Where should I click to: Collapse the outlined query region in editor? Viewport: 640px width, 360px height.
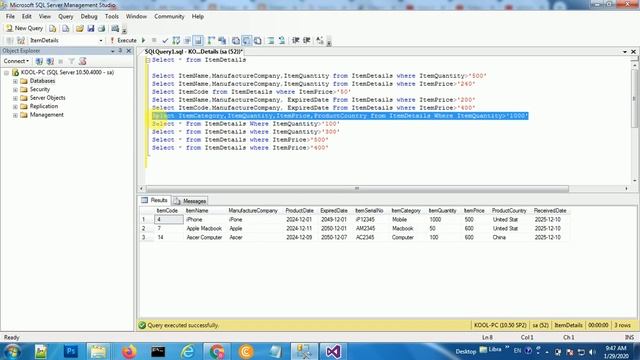point(148,60)
